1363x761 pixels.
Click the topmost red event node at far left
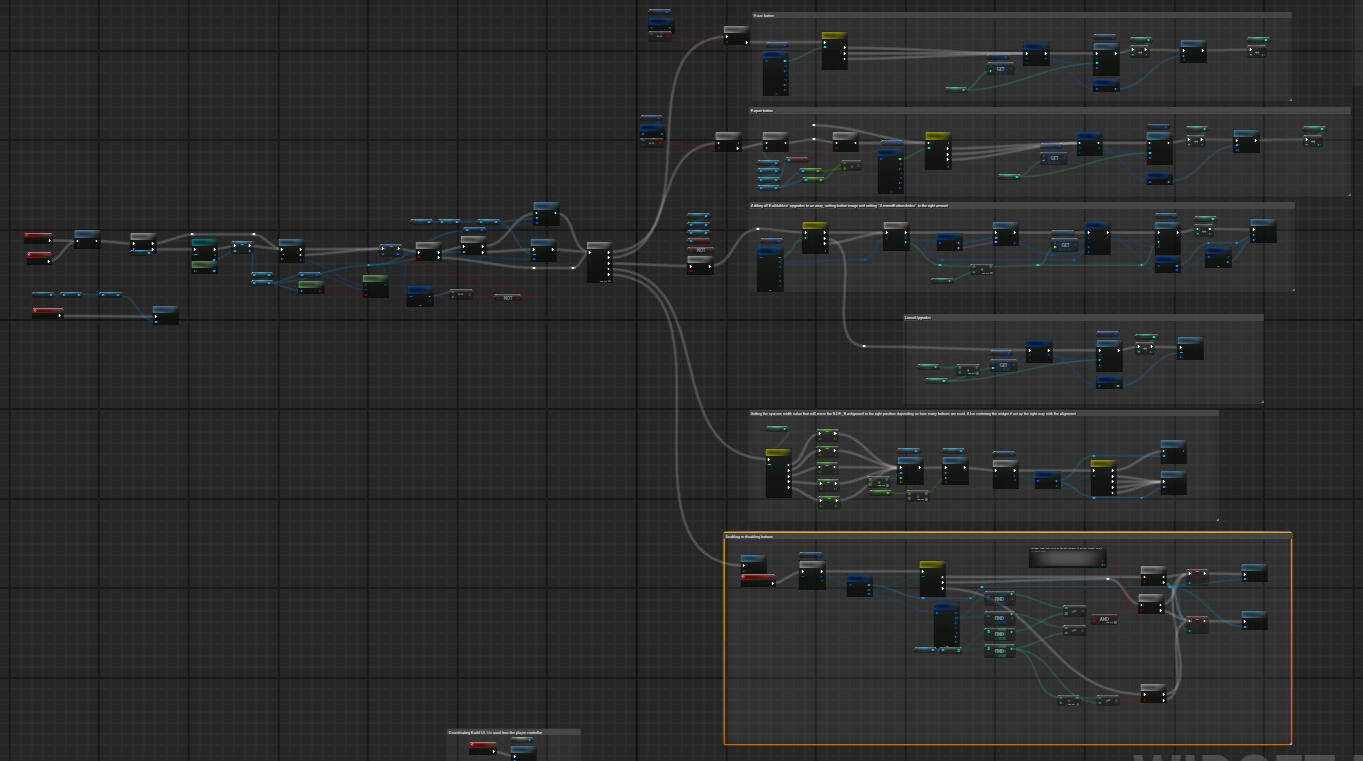[38, 237]
